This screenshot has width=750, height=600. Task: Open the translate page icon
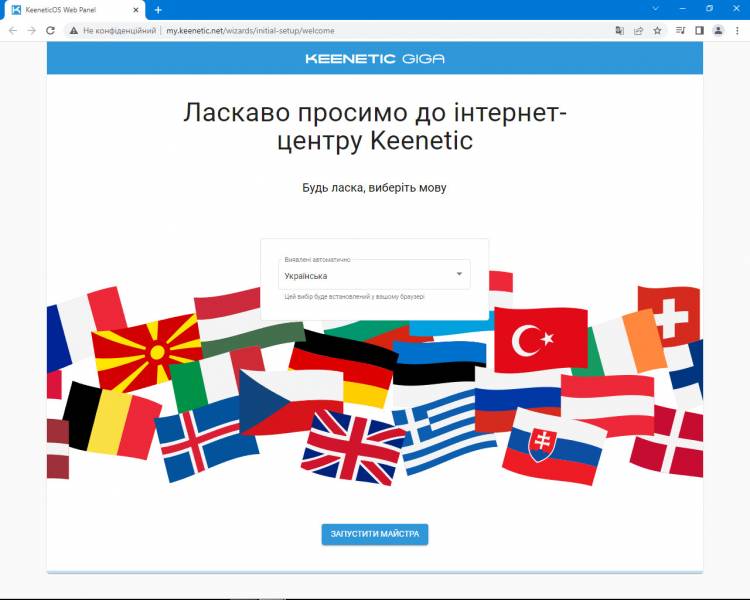click(619, 31)
